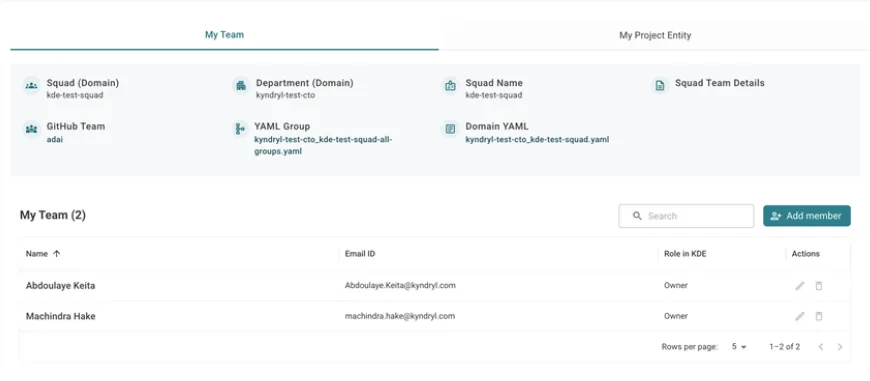This screenshot has height=381, width=870.
Task: Click the Squad Team Details document icon
Action: click(660, 85)
